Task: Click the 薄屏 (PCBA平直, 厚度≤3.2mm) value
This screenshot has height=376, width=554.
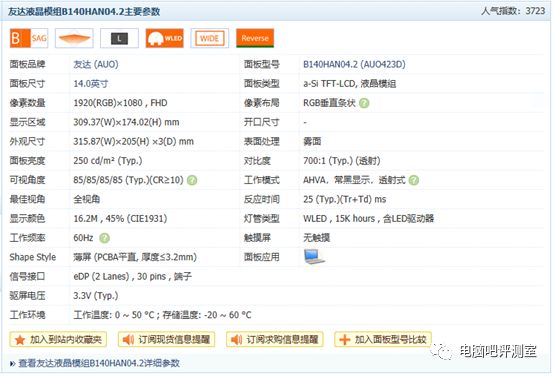Action: pos(135,257)
